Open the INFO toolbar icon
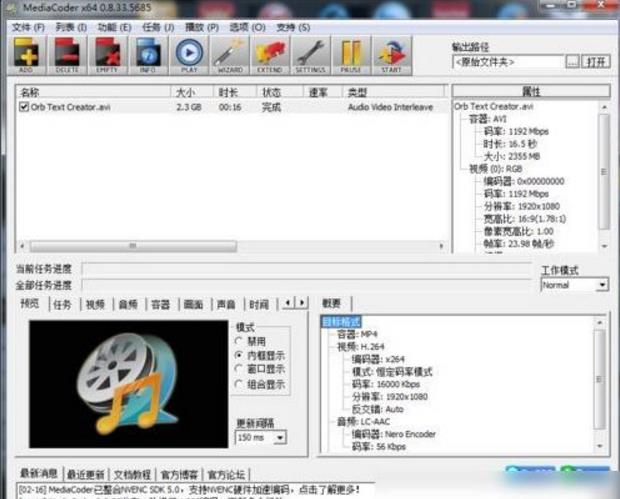The height and width of the screenshot is (499, 620). pos(148,55)
